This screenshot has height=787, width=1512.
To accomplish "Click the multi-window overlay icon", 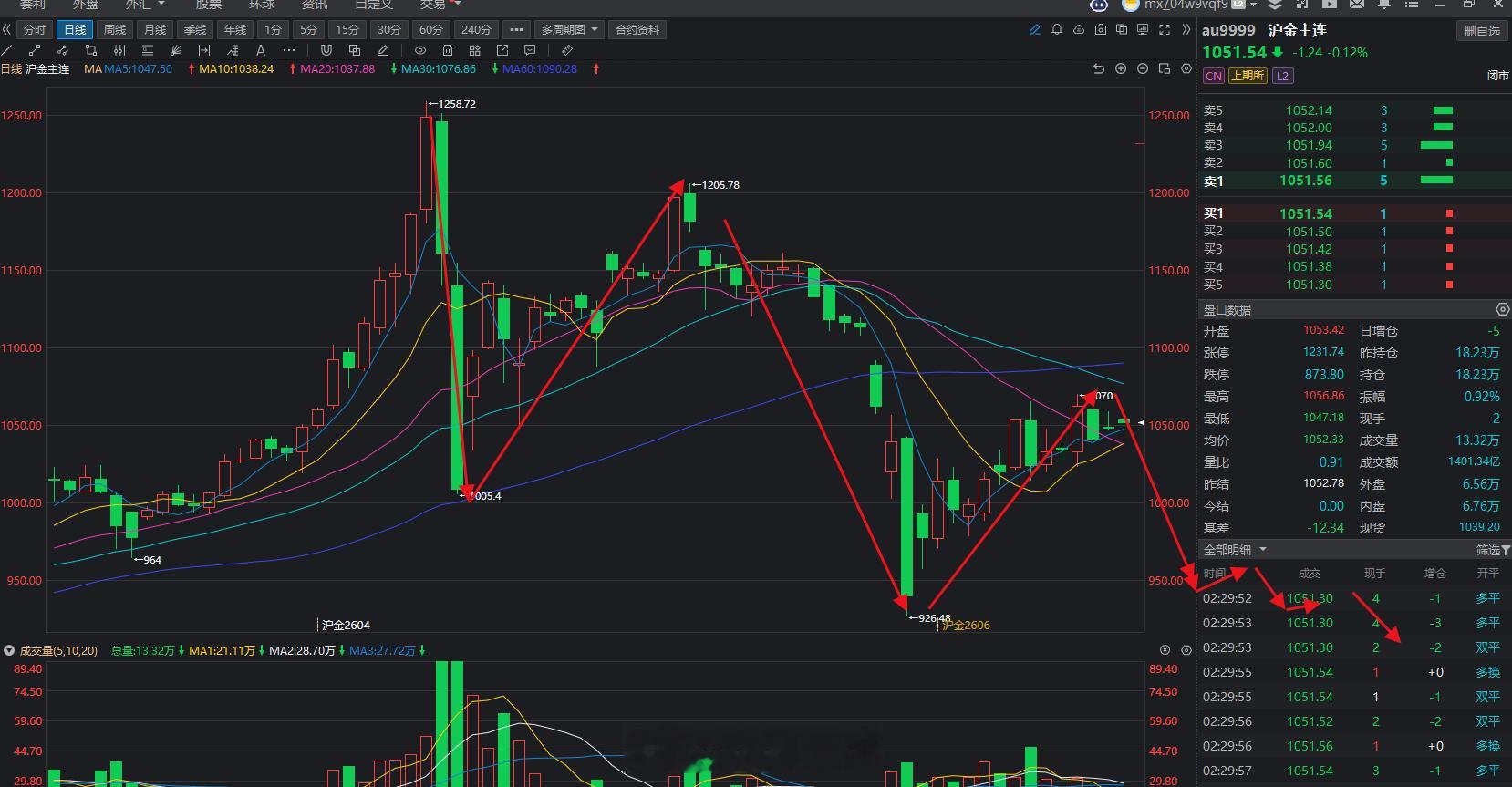I will 1122,30.
